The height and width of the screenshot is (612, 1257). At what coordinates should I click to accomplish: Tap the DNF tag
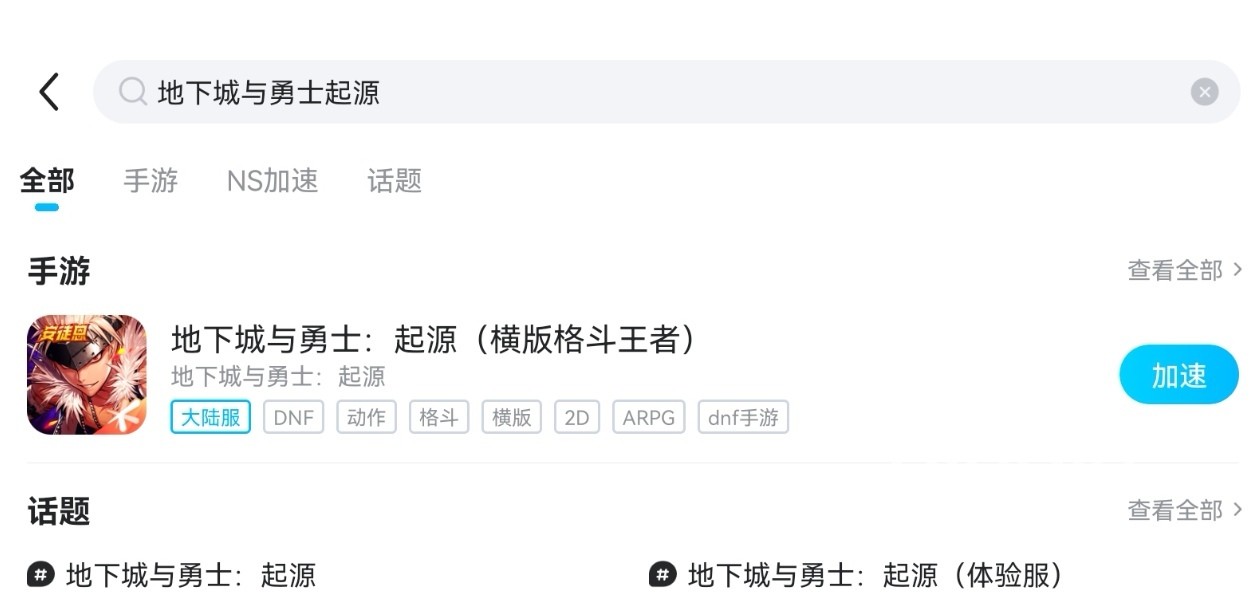click(294, 417)
